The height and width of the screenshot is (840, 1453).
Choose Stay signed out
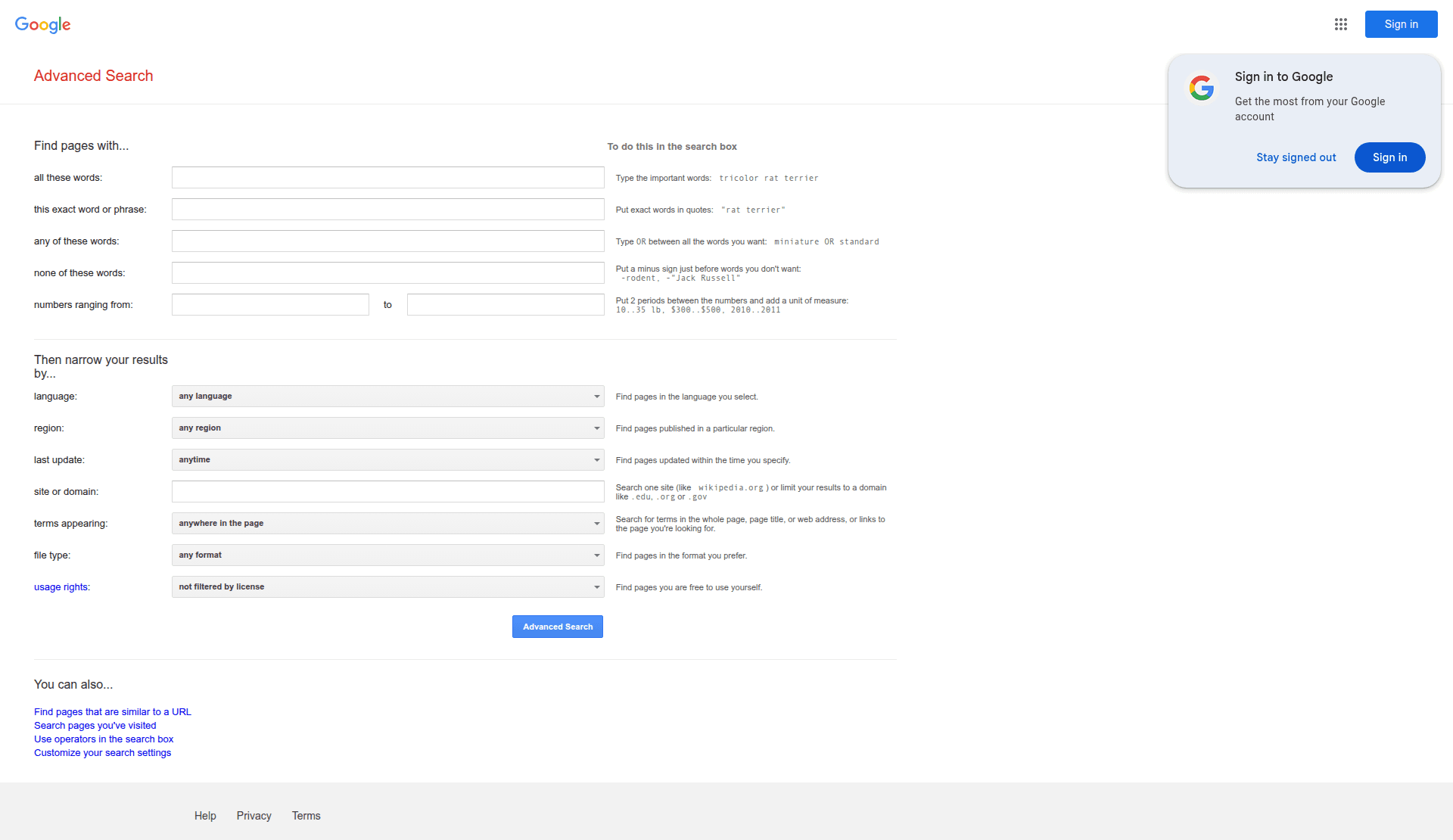point(1296,157)
